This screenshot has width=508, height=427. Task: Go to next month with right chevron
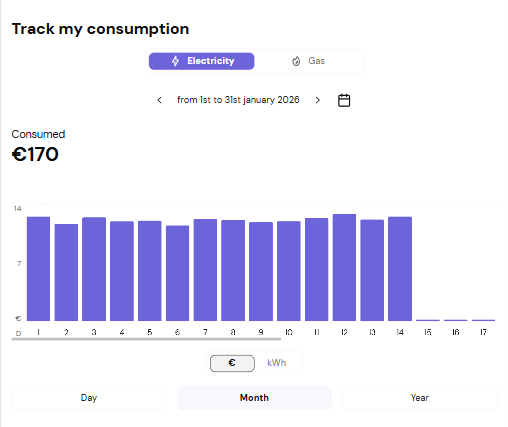coord(317,100)
